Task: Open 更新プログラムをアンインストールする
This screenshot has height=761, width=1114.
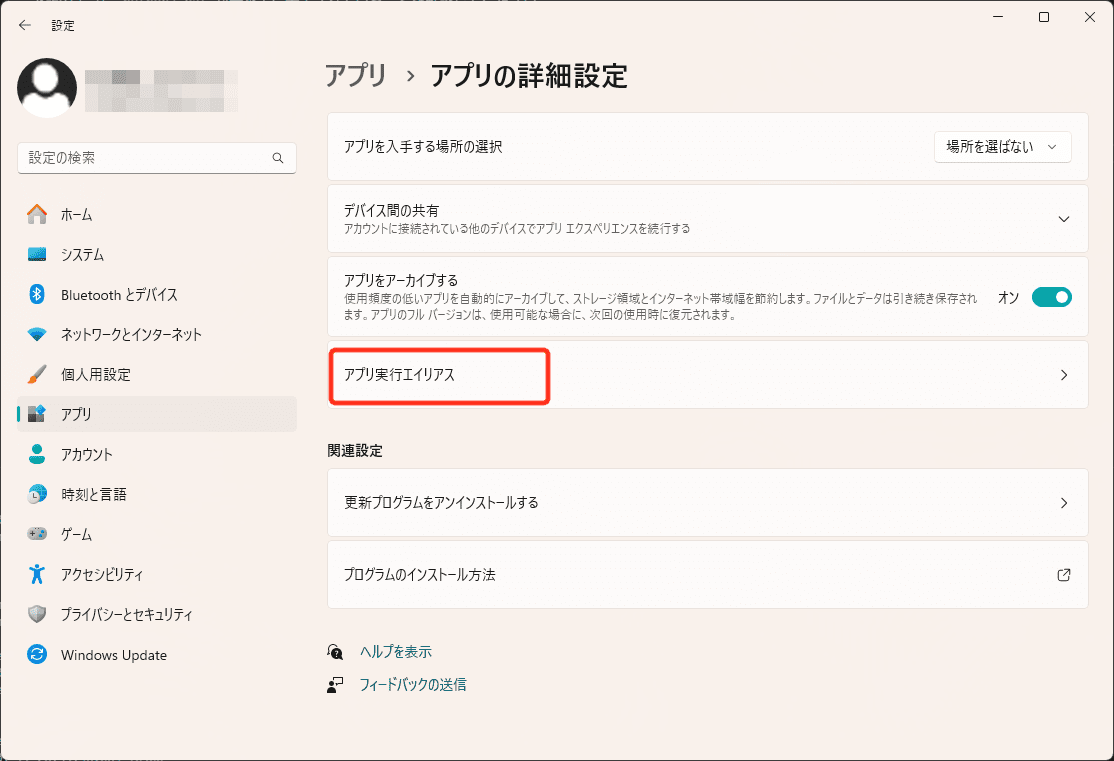Action: click(x=707, y=502)
